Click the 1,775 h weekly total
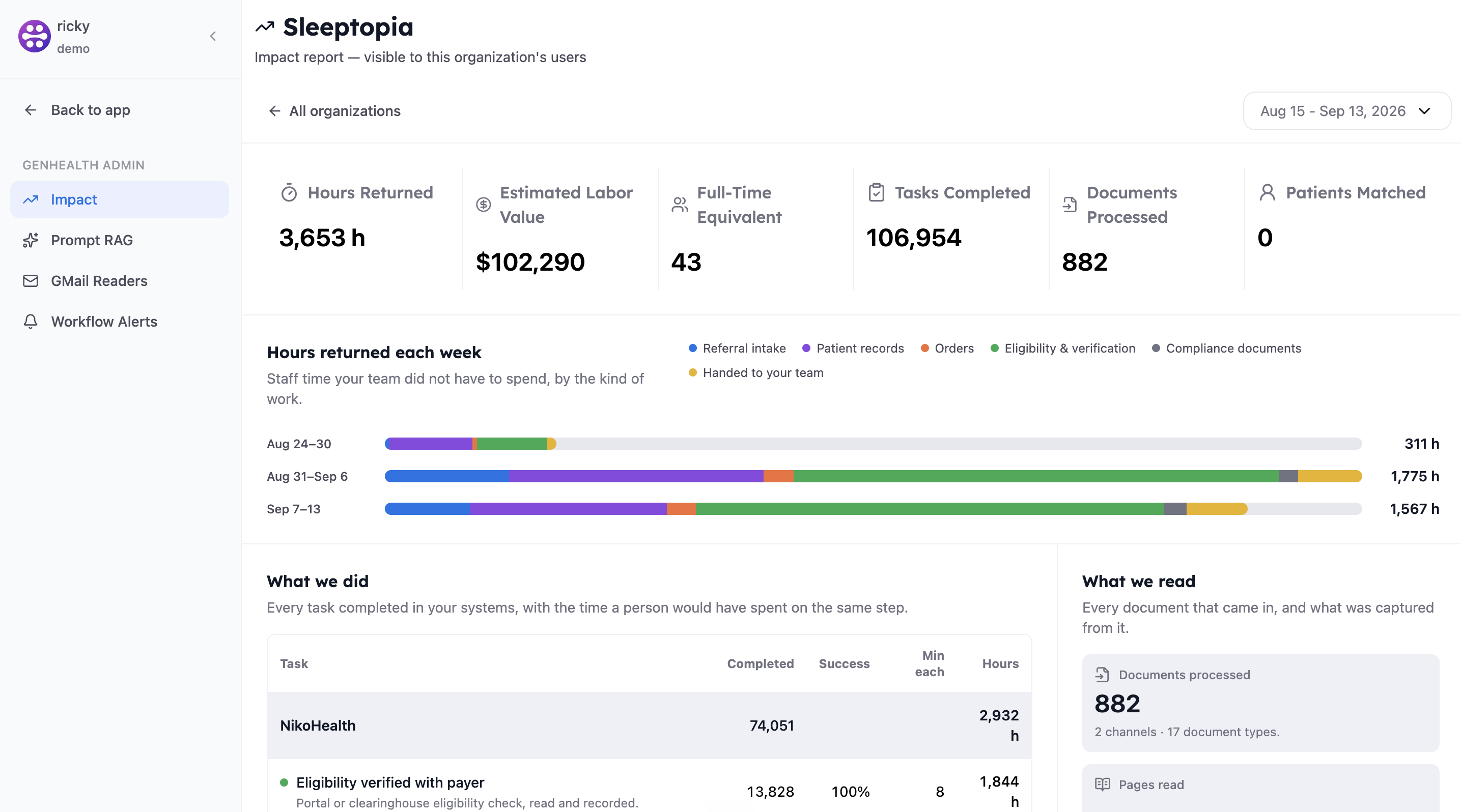This screenshot has height=812, width=1461. (1415, 476)
